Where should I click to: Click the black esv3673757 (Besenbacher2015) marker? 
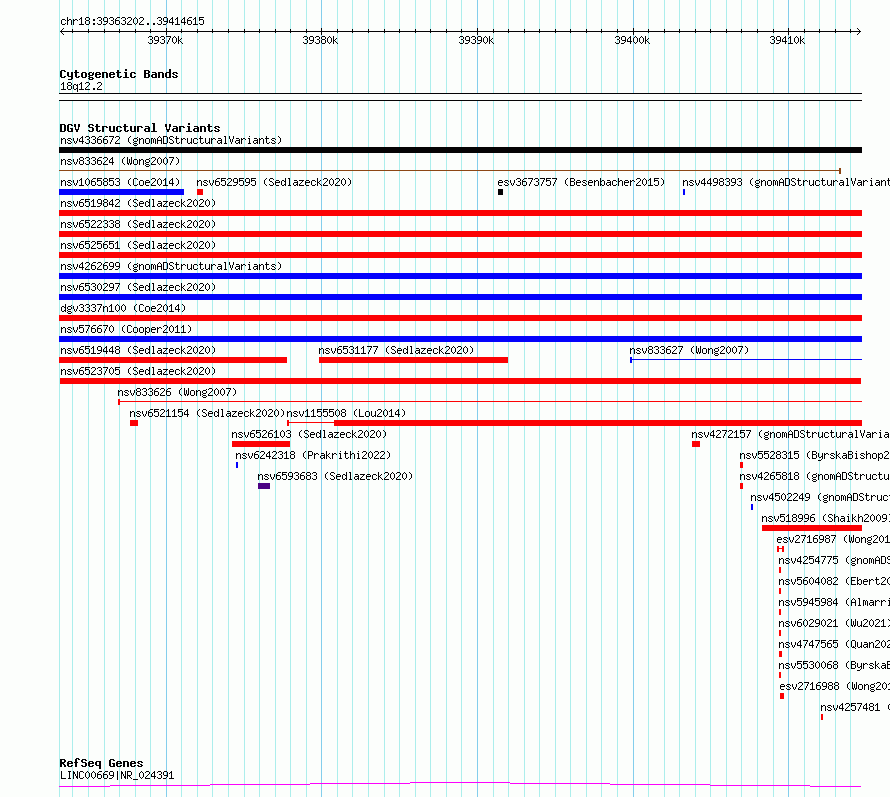(x=501, y=192)
